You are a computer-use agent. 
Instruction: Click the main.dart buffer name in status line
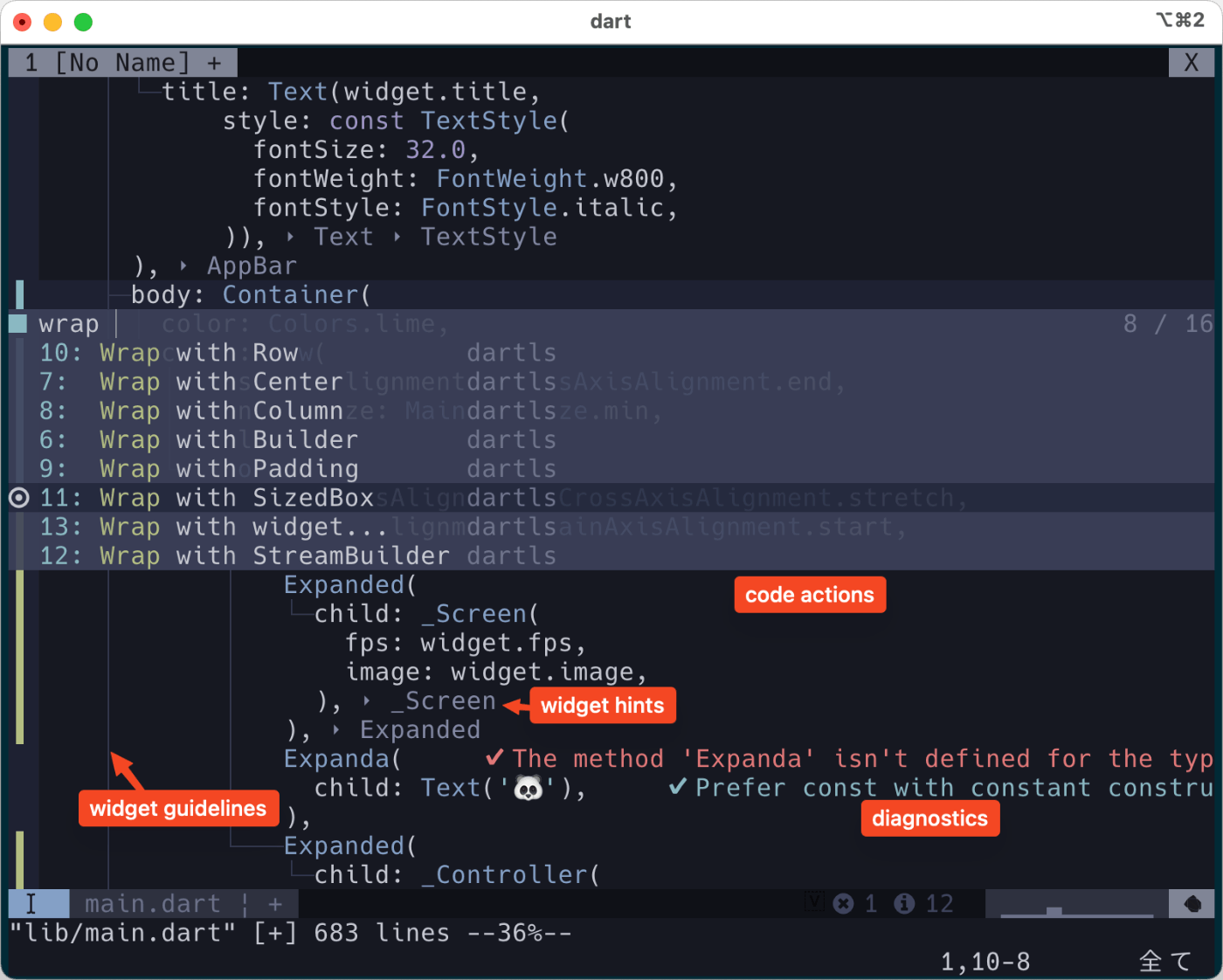coord(152,904)
